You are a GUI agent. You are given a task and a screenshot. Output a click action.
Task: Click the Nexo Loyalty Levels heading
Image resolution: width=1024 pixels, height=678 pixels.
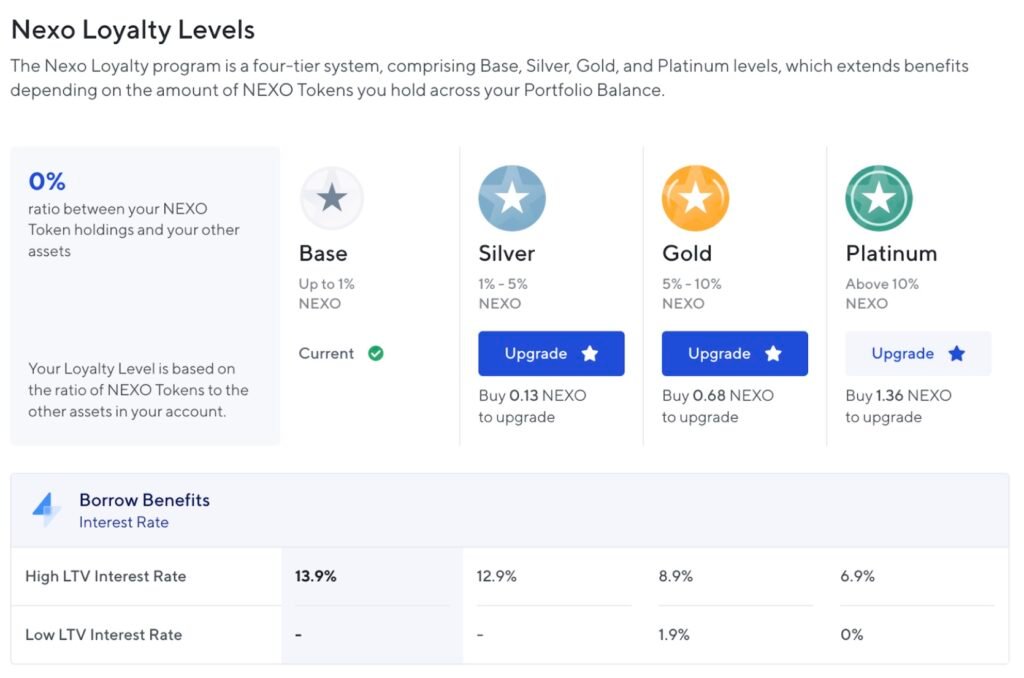[133, 31]
